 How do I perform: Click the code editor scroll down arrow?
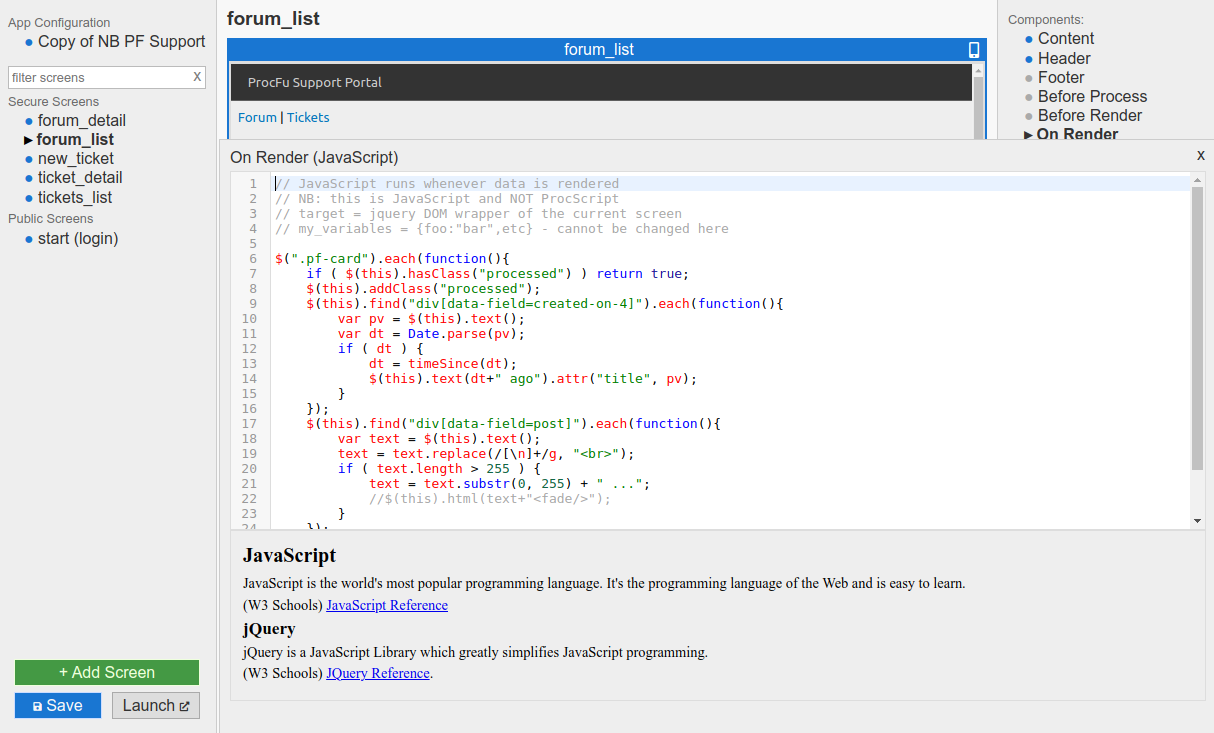[x=1197, y=521]
